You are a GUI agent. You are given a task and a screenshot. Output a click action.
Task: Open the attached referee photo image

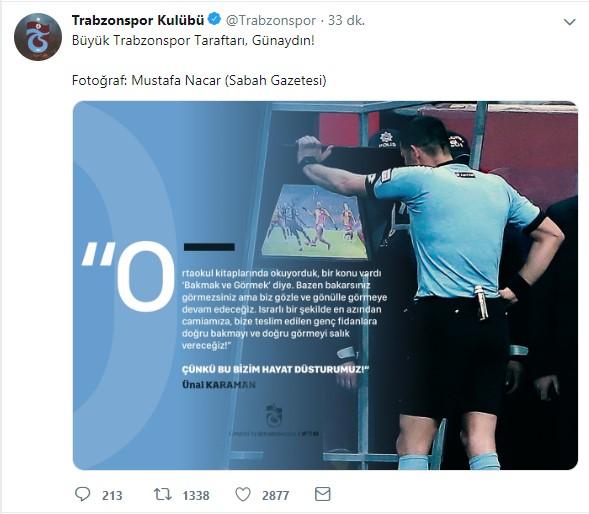[x=325, y=286]
